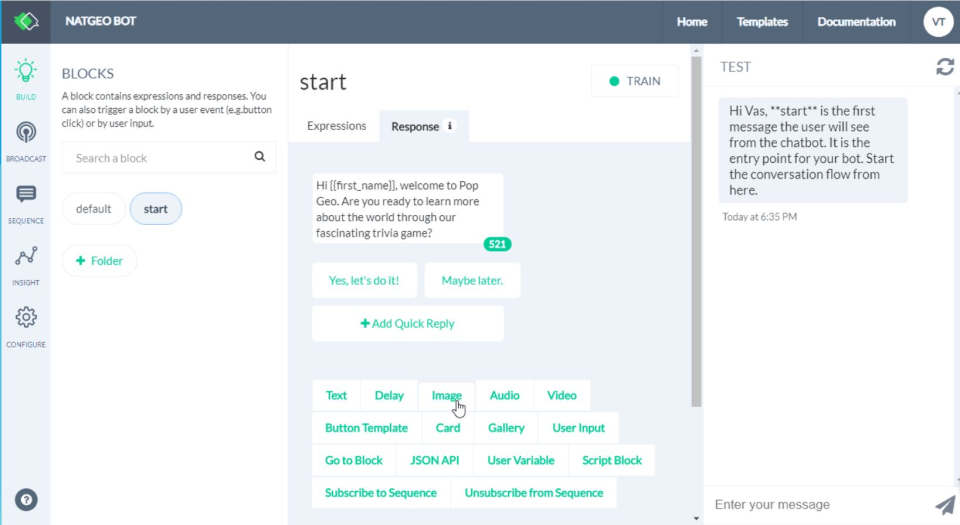
Task: Open the Build section in sidebar
Action: click(x=26, y=78)
